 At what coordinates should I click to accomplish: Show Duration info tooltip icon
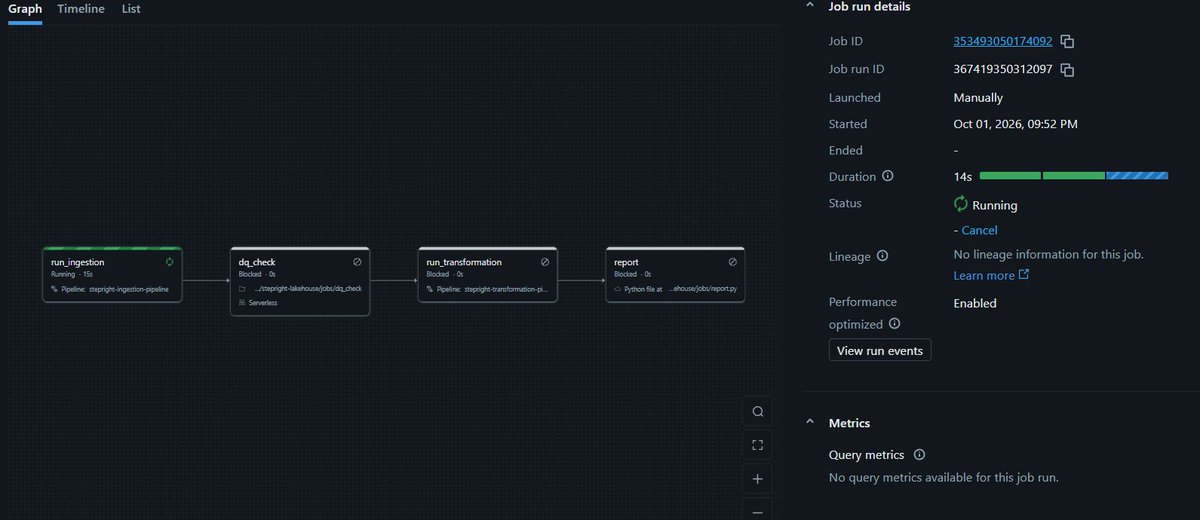pyautogui.click(x=887, y=176)
